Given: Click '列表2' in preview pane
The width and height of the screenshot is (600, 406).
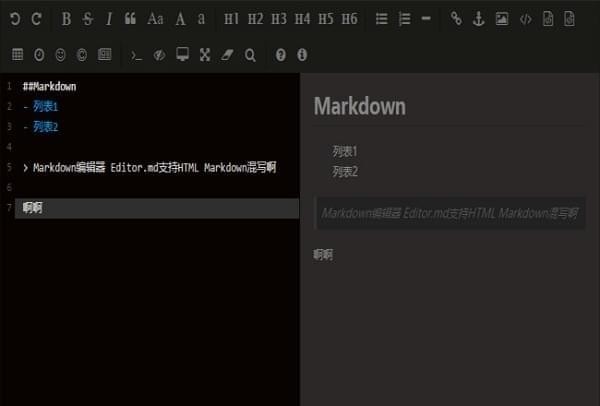Looking at the screenshot, I should tap(345, 172).
